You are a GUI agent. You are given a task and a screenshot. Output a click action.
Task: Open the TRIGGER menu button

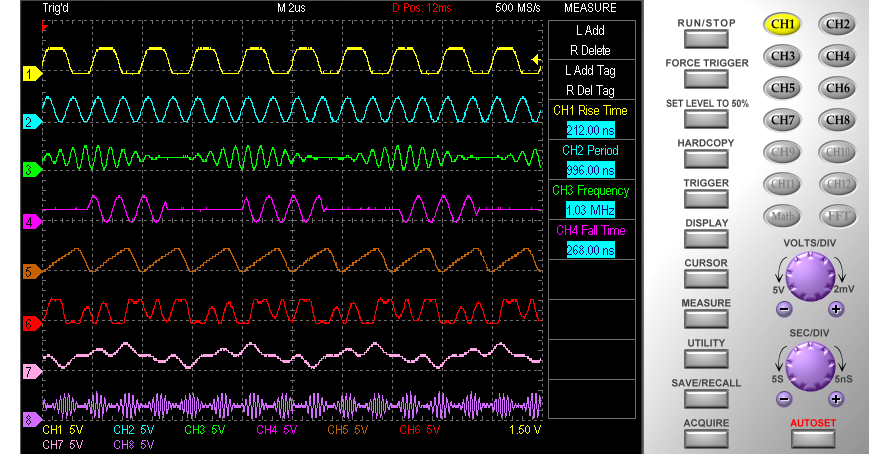pos(706,199)
